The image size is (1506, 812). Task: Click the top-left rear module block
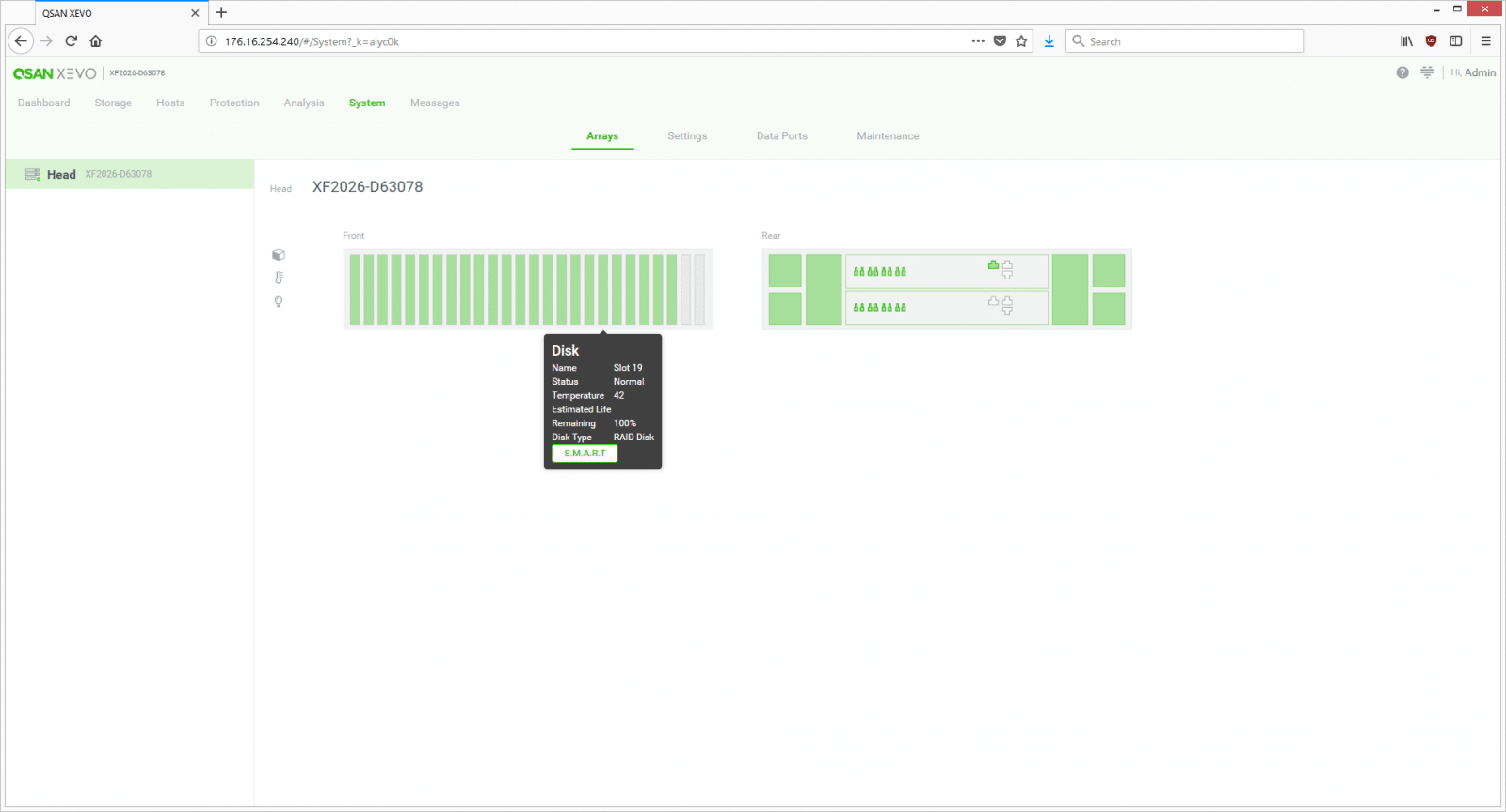785,270
